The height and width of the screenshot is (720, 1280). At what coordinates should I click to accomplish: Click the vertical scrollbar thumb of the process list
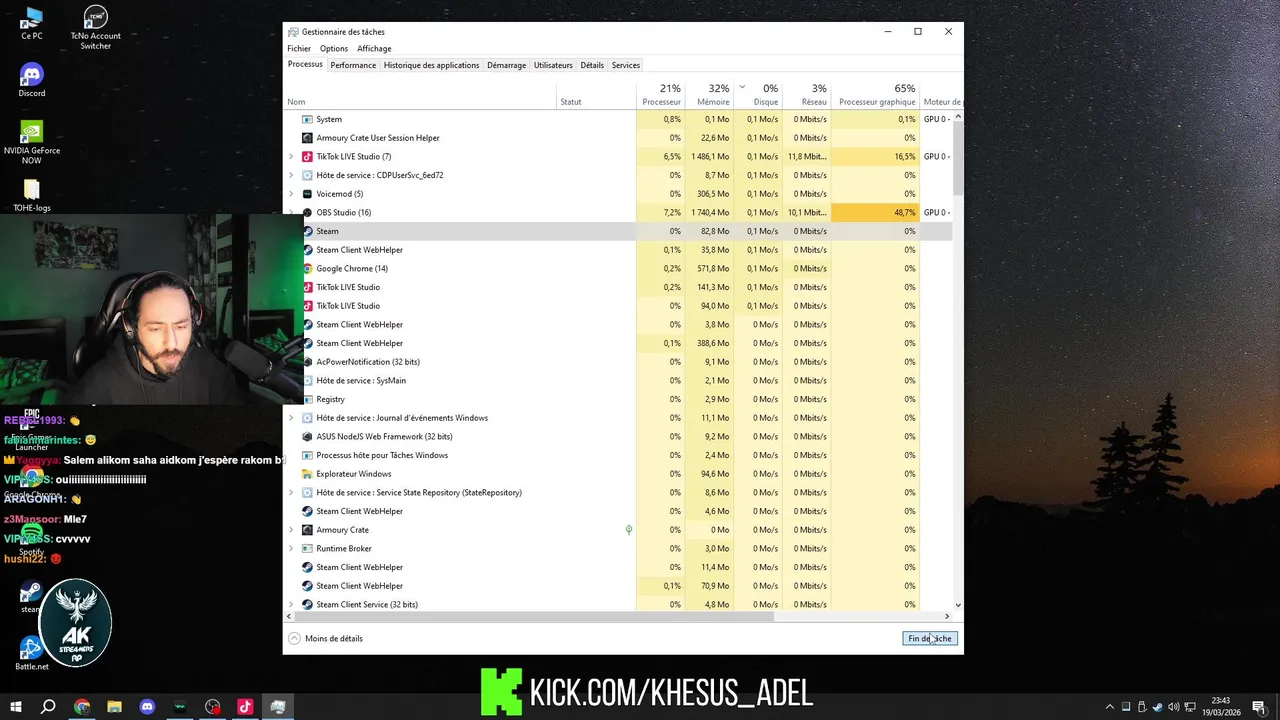(x=958, y=158)
